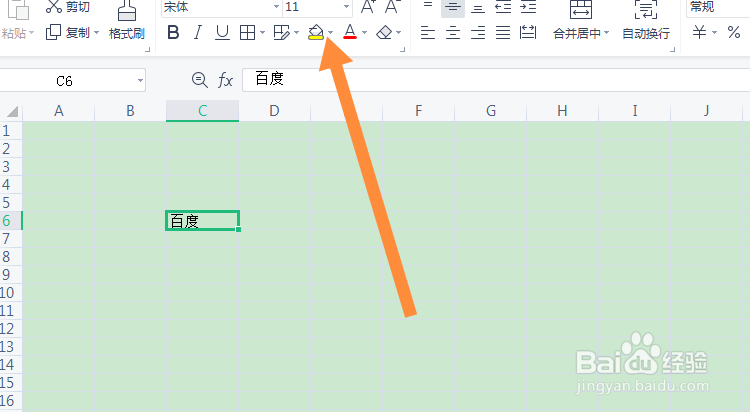Click the Name Box showing C6
Image resolution: width=750 pixels, height=412 pixels.
[x=67, y=80]
